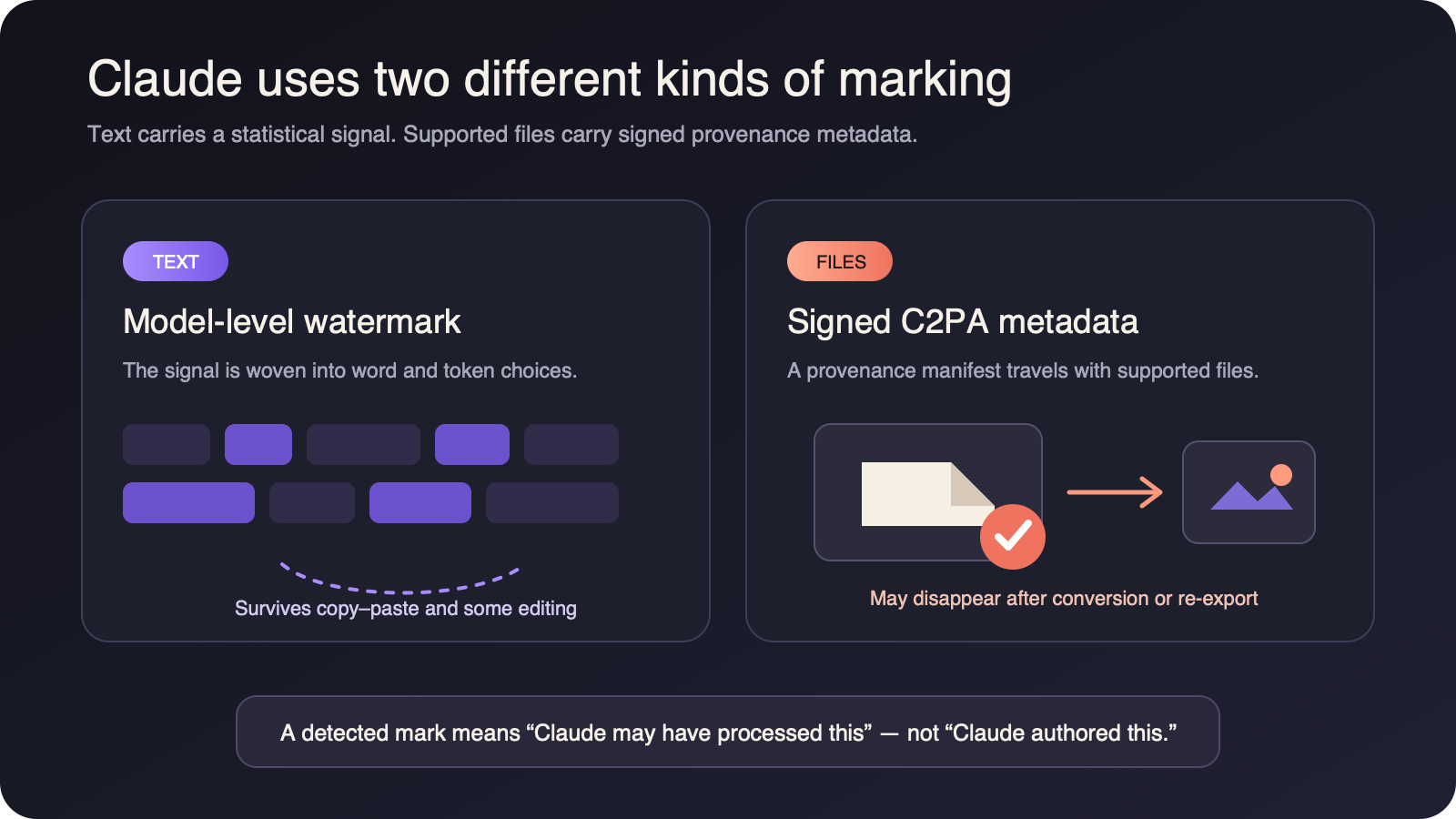This screenshot has width=1456, height=819.
Task: Click the 'A detected mark means' banner
Action: (x=728, y=732)
